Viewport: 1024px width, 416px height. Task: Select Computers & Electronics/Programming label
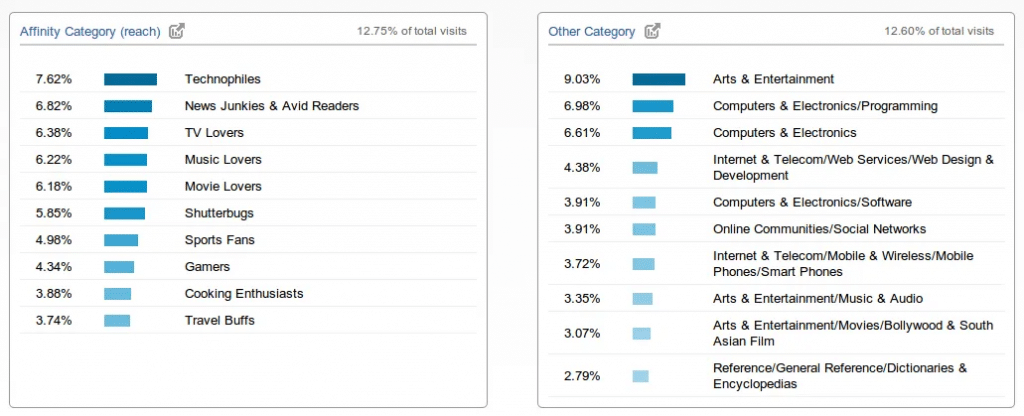pos(825,106)
